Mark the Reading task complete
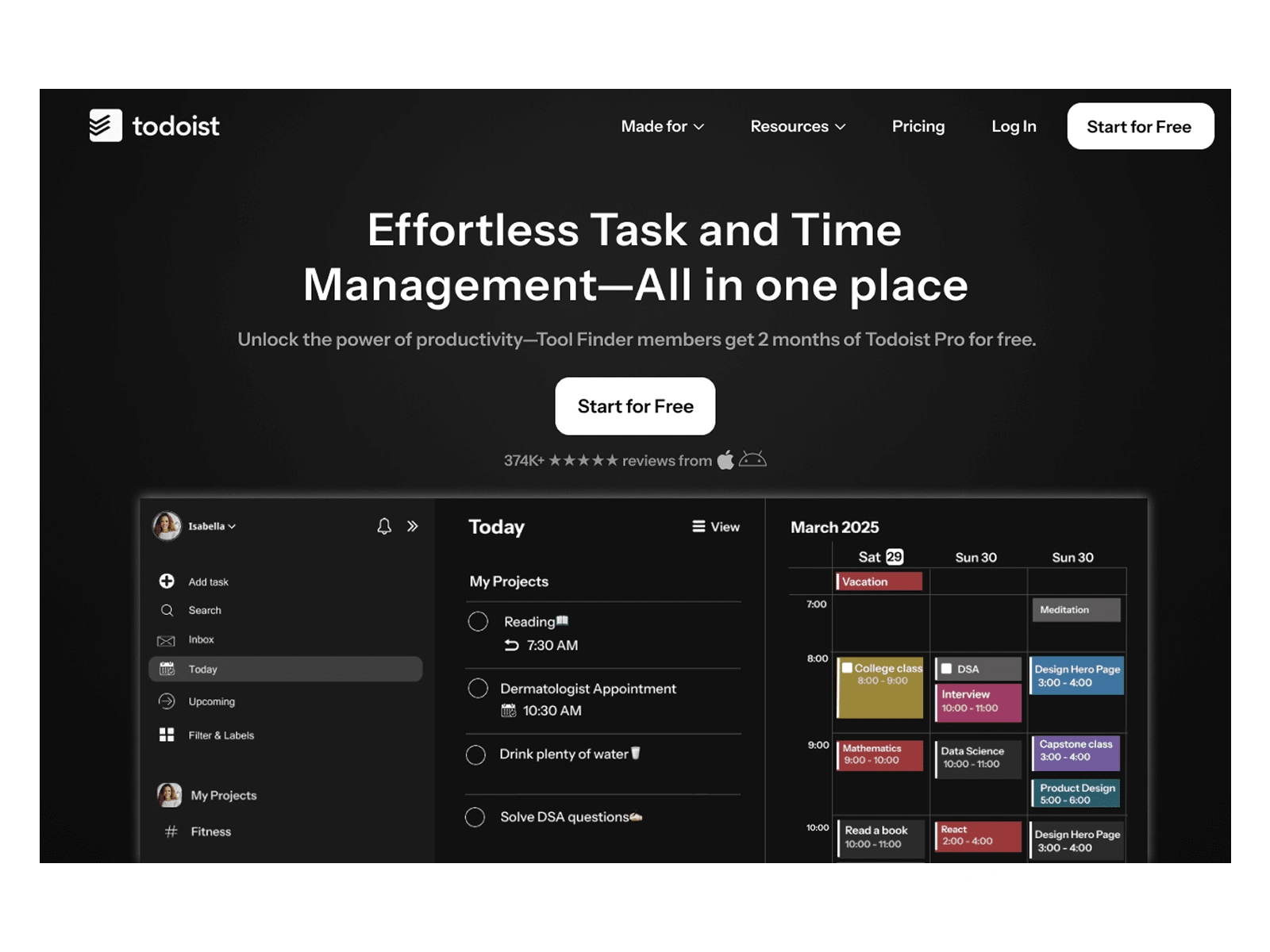This screenshot has height=952, width=1270. [x=478, y=621]
